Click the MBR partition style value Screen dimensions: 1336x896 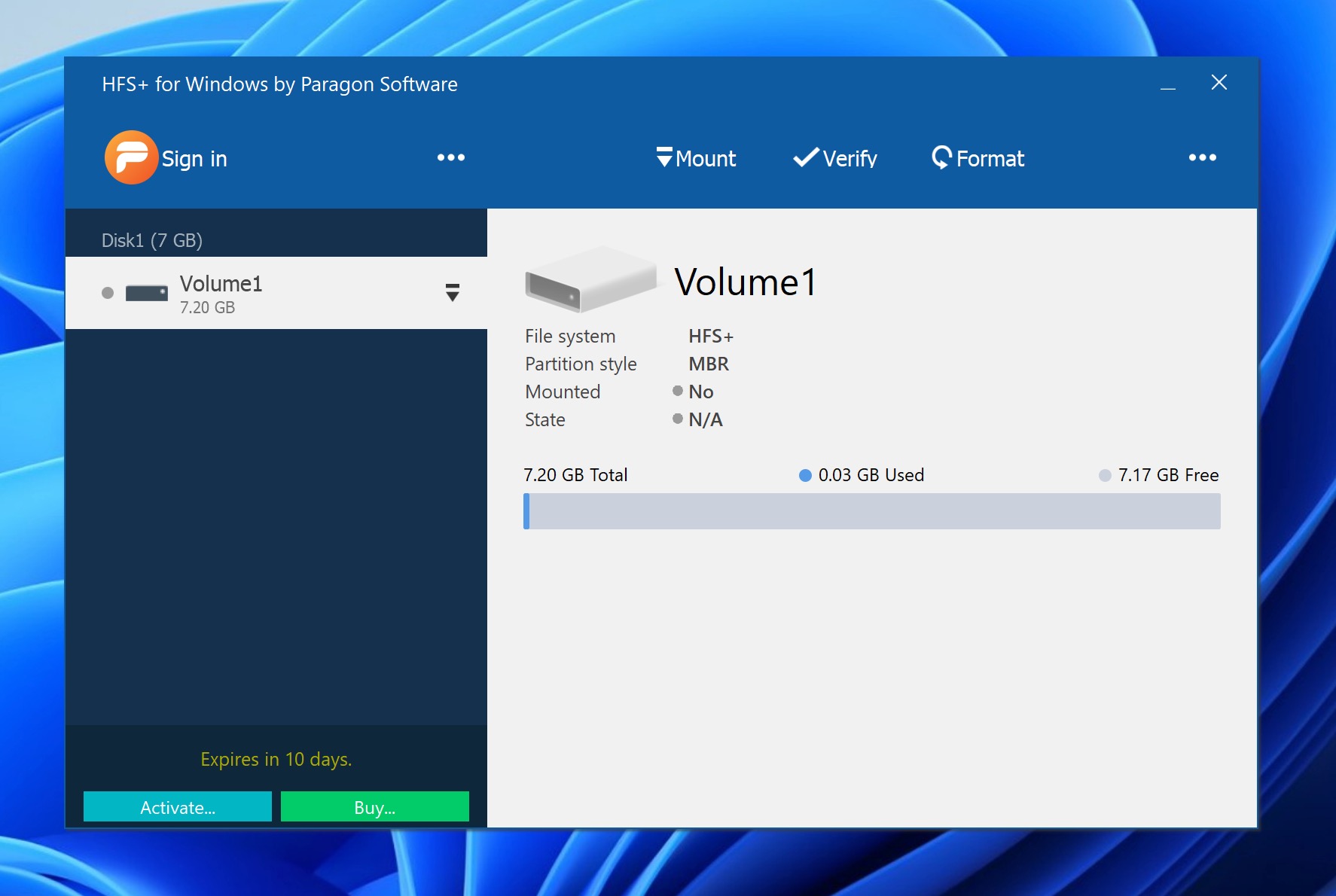tap(709, 364)
